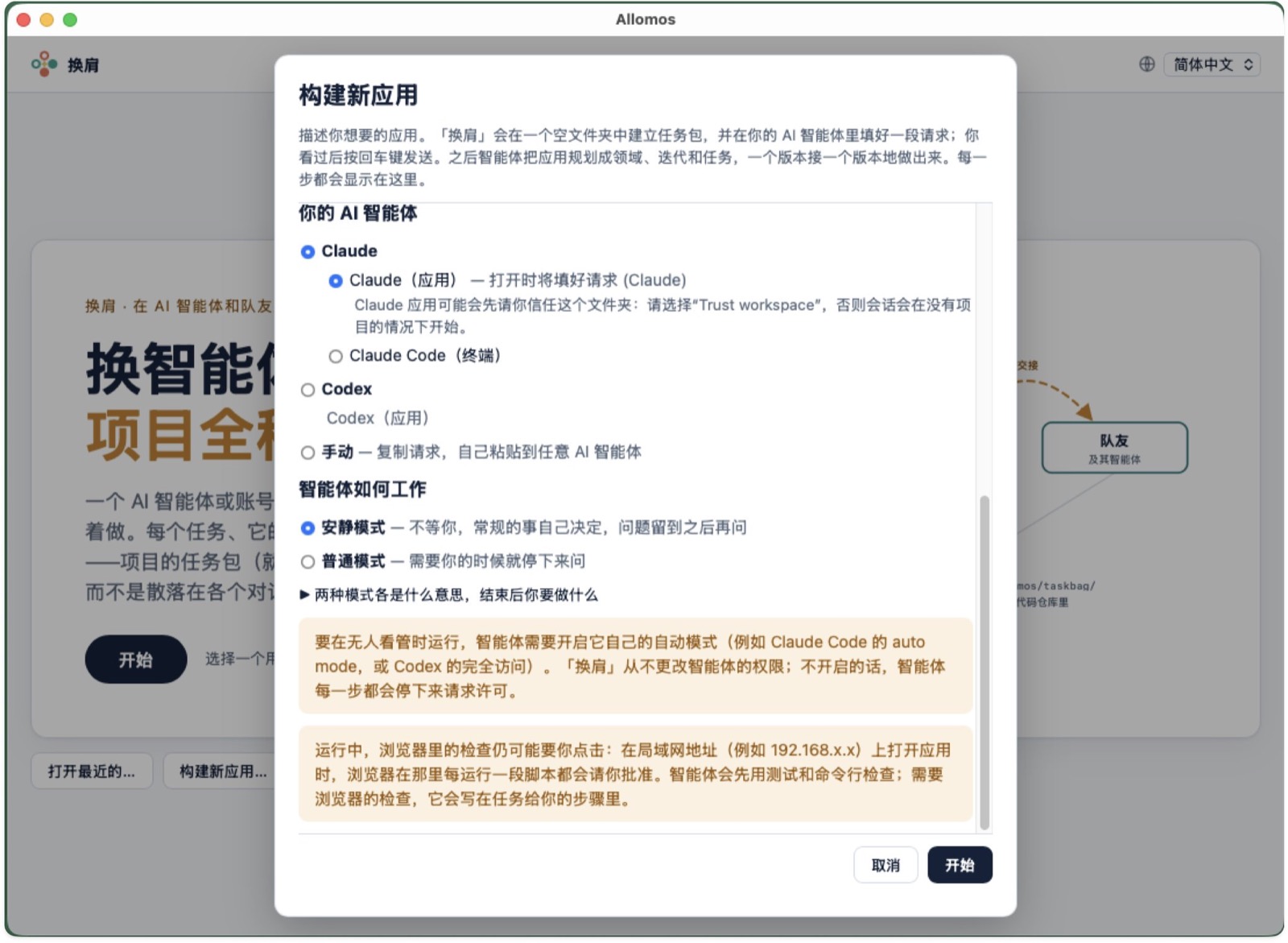Select the Codex agent radio button
1288x943 pixels.
(x=308, y=390)
